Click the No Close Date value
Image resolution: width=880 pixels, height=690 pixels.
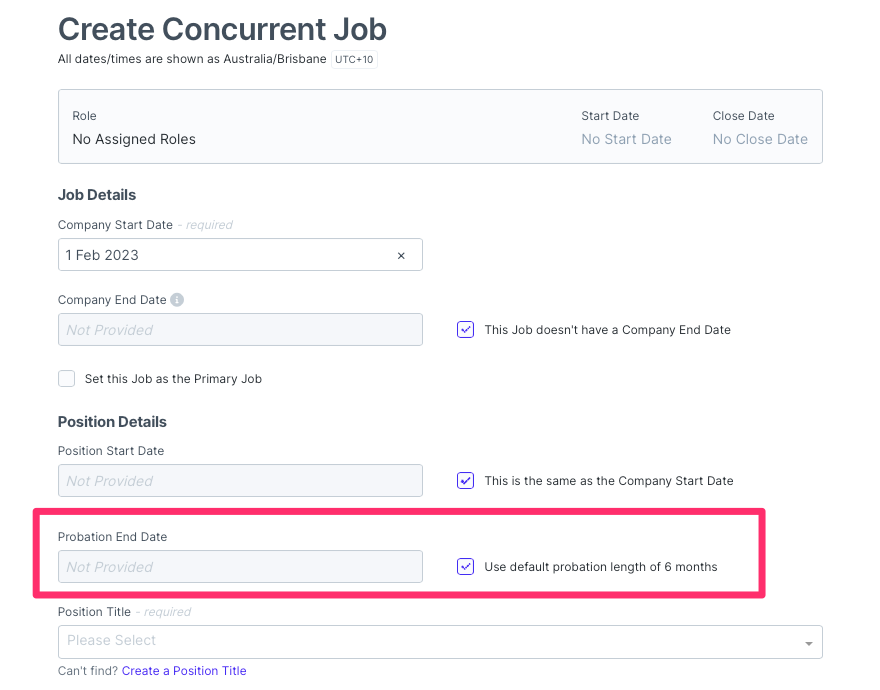coord(760,140)
